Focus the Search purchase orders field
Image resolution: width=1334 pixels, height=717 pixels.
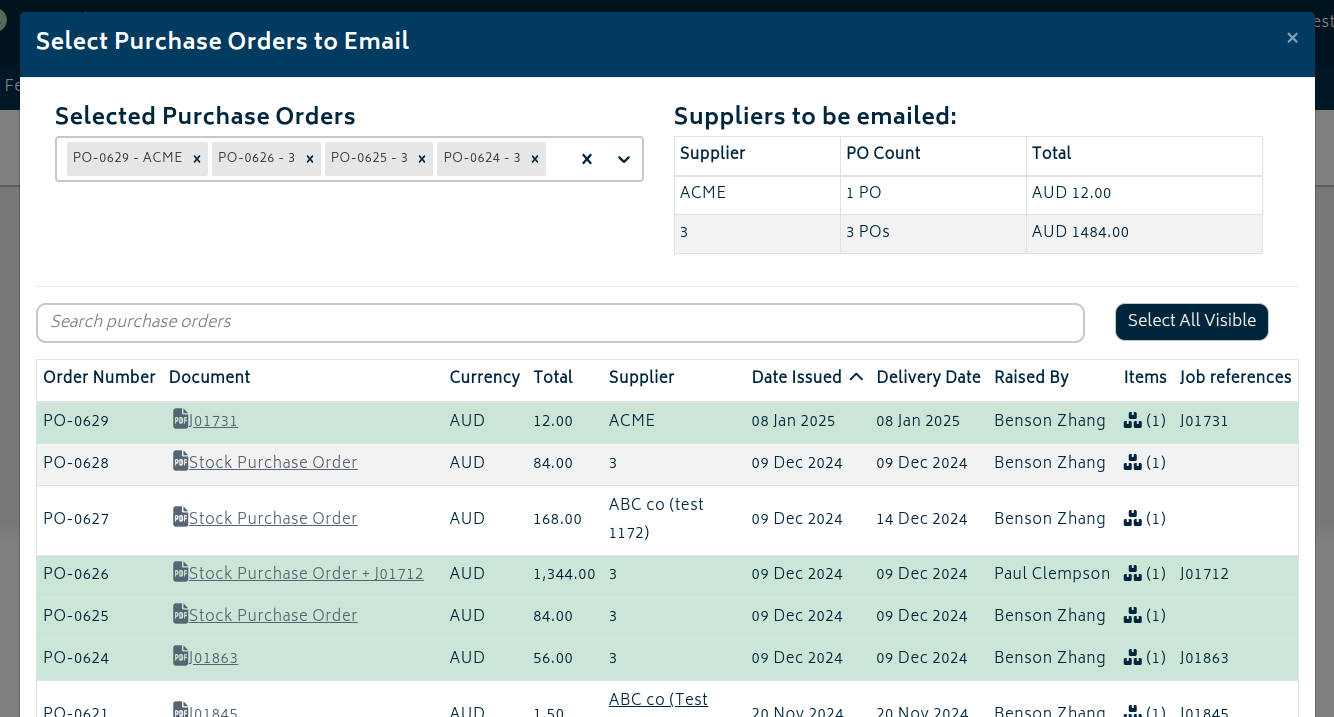(560, 322)
